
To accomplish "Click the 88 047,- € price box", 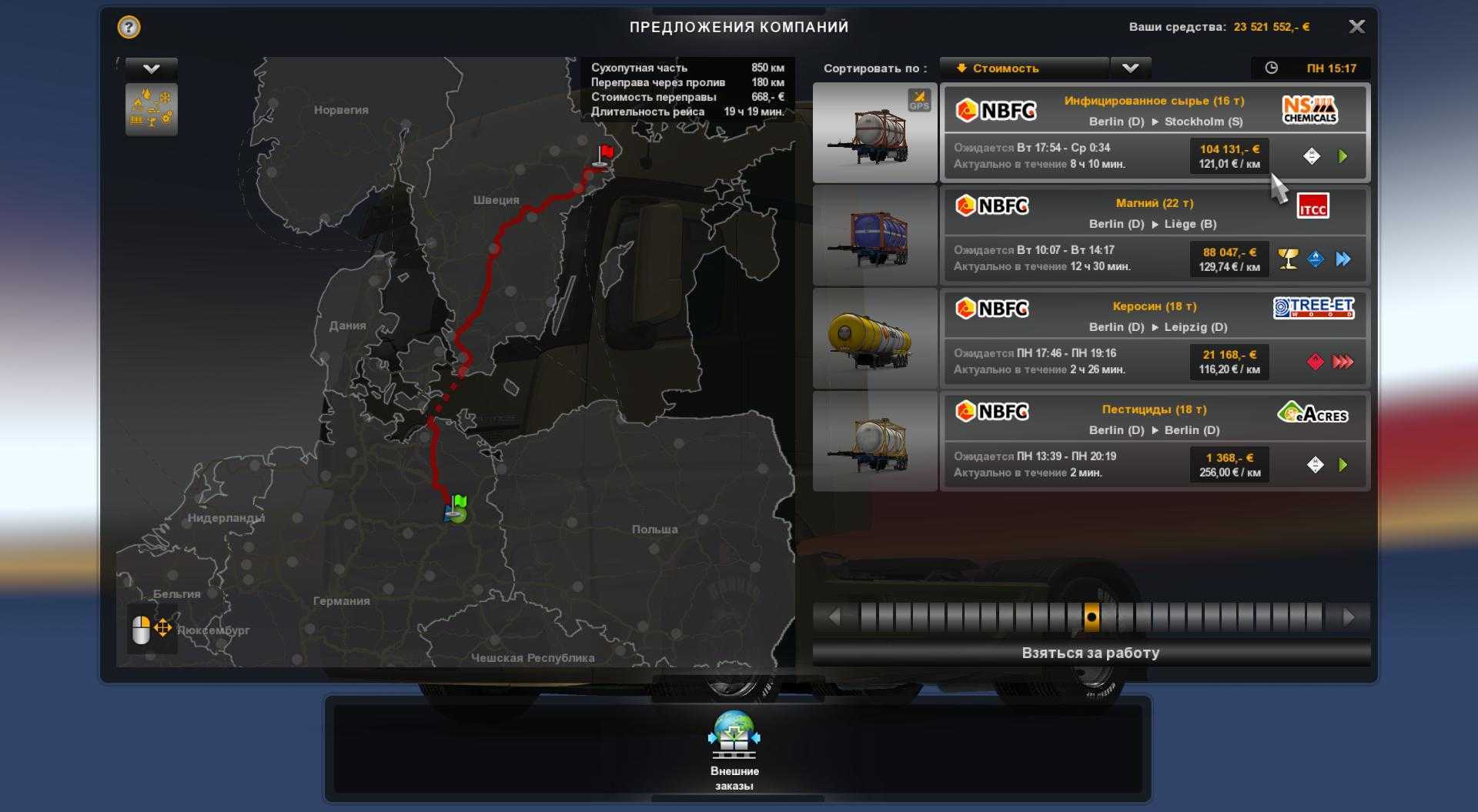I will tap(1229, 259).
